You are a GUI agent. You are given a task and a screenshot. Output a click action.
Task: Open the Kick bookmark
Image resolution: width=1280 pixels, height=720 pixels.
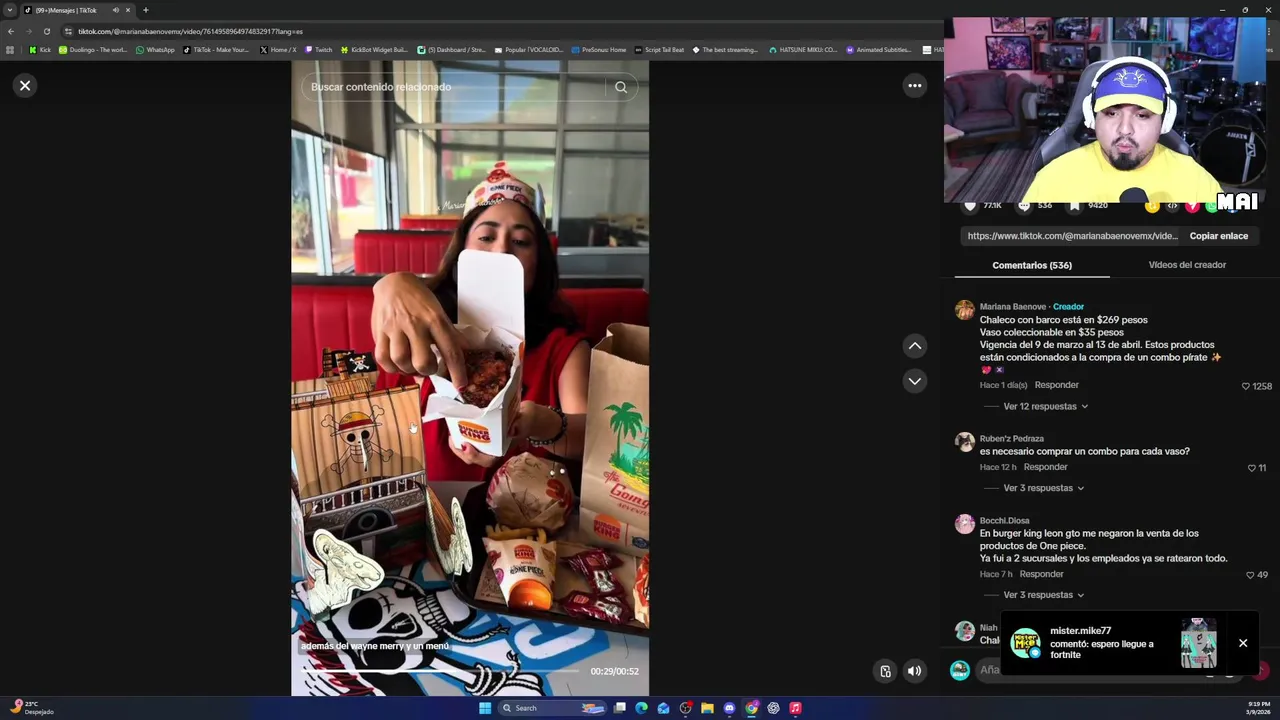click(40, 50)
